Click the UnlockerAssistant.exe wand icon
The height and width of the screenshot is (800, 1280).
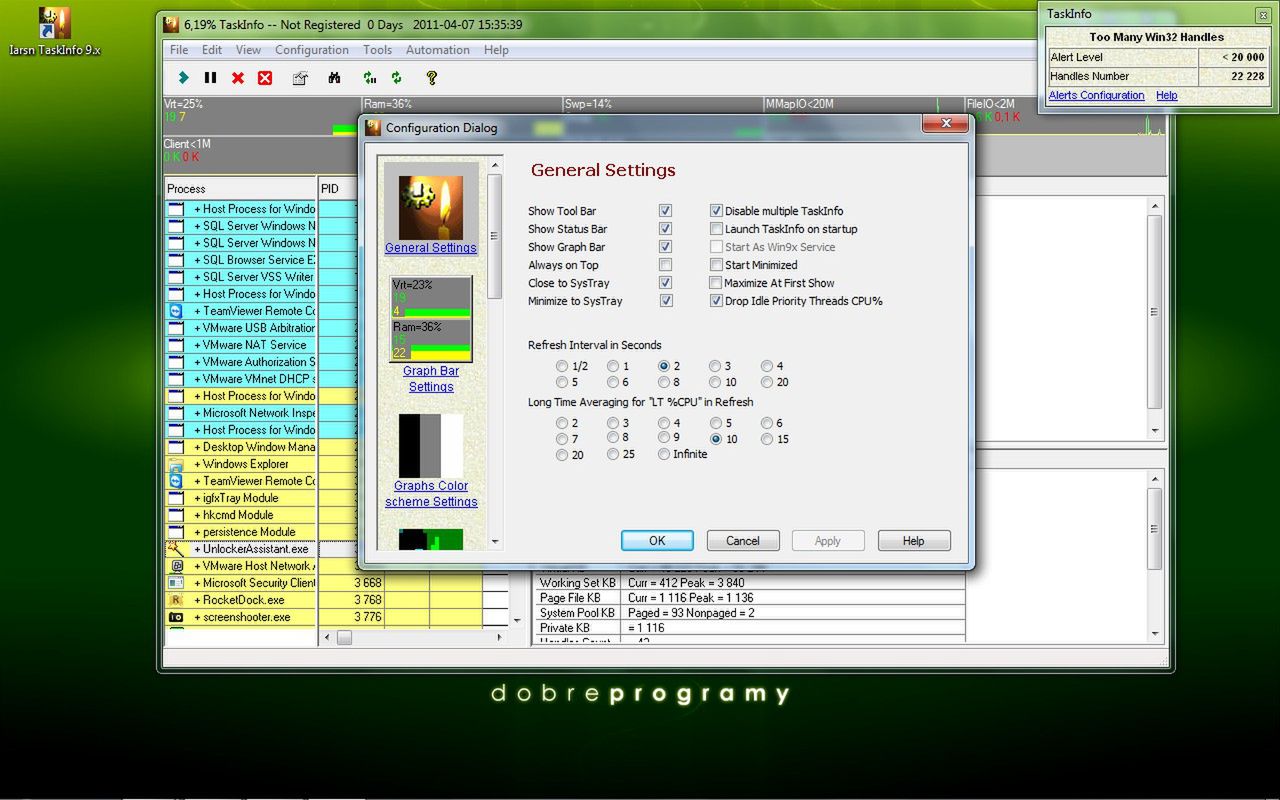[176, 549]
